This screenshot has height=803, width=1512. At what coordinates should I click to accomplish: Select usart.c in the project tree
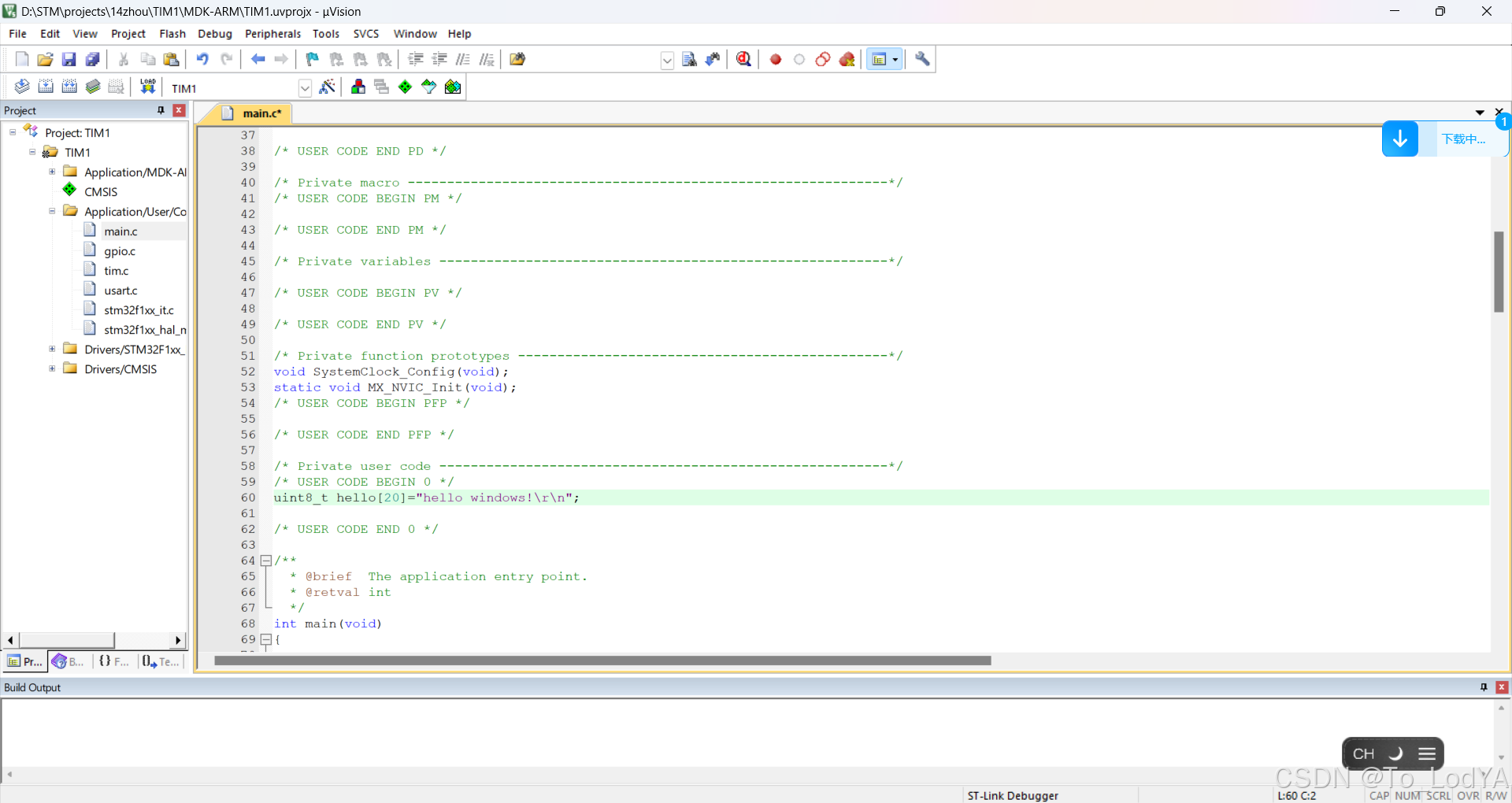click(120, 290)
